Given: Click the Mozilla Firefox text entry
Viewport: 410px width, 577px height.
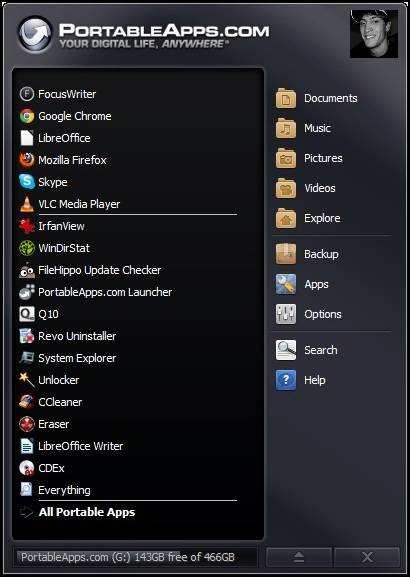Looking at the screenshot, I should (73, 160).
